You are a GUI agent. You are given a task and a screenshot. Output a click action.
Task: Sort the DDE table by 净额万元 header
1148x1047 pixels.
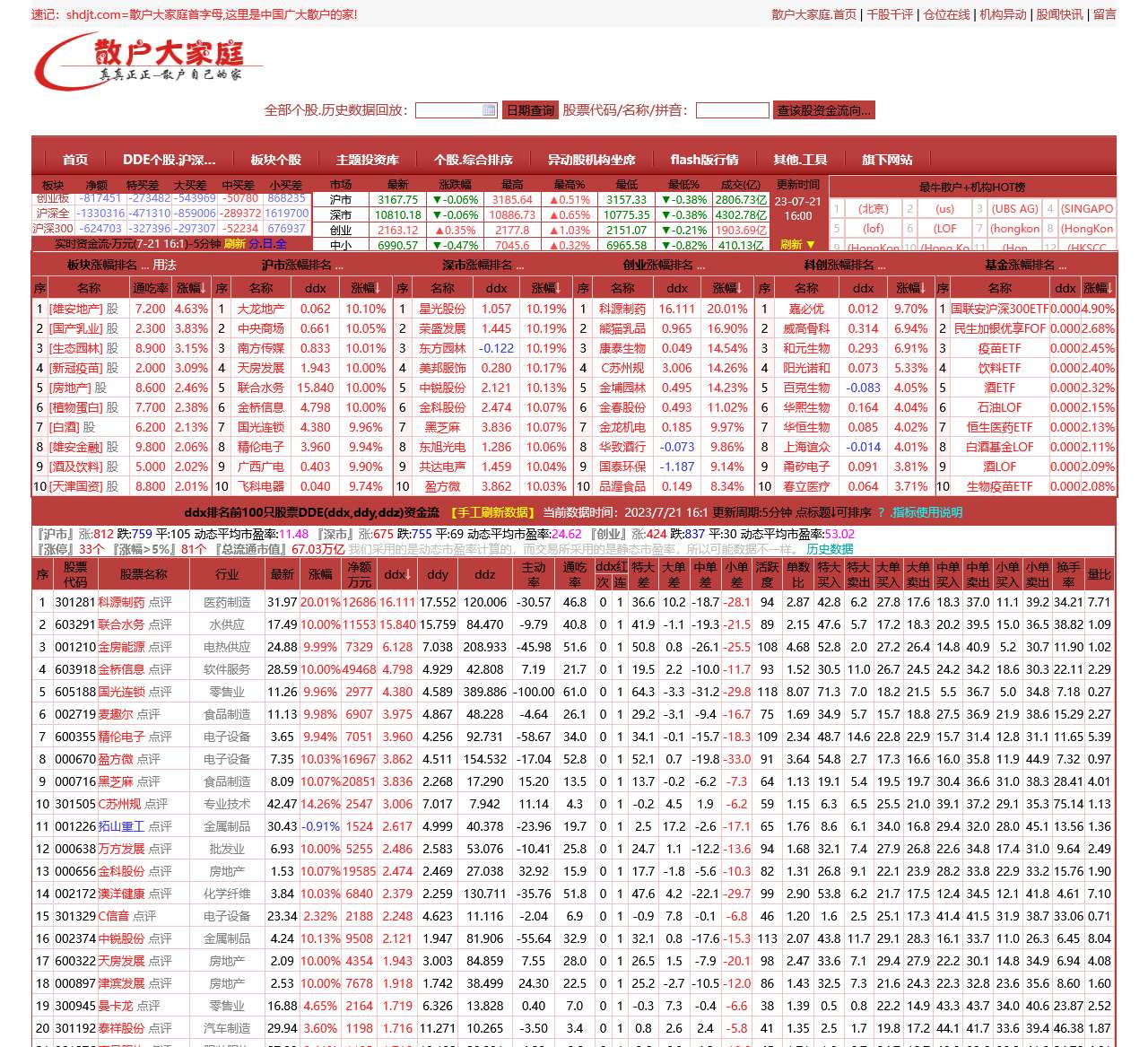360,574
